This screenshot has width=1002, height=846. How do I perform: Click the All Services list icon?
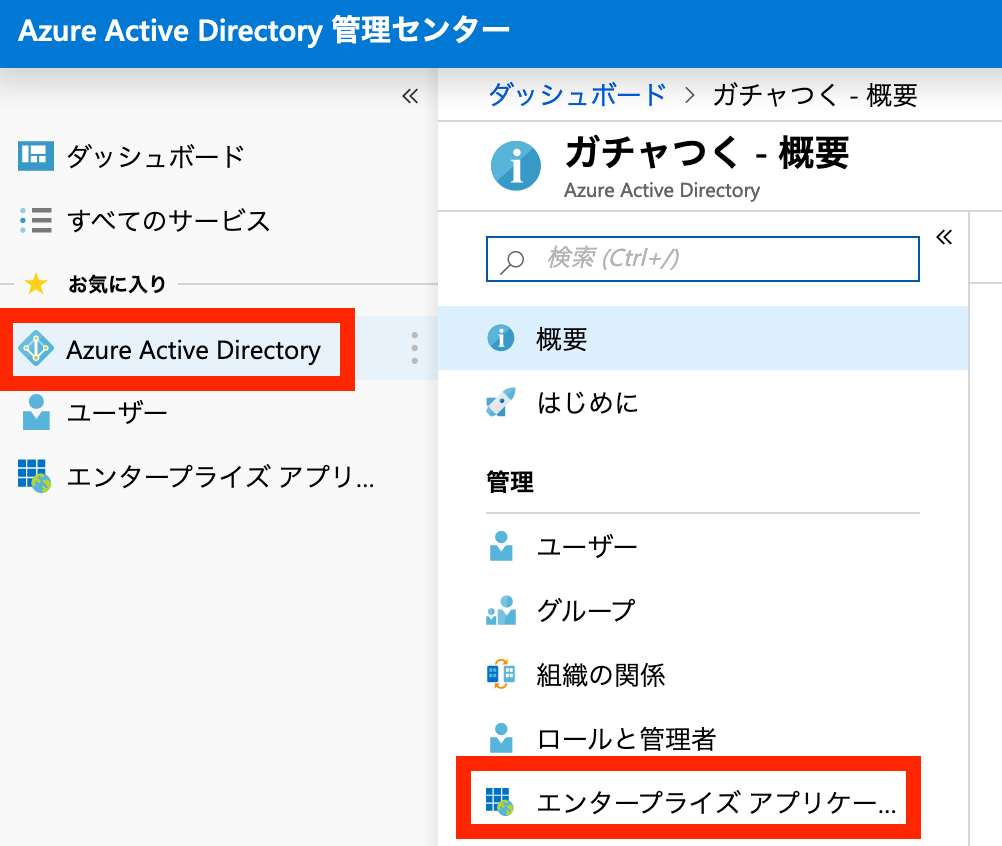tap(36, 220)
